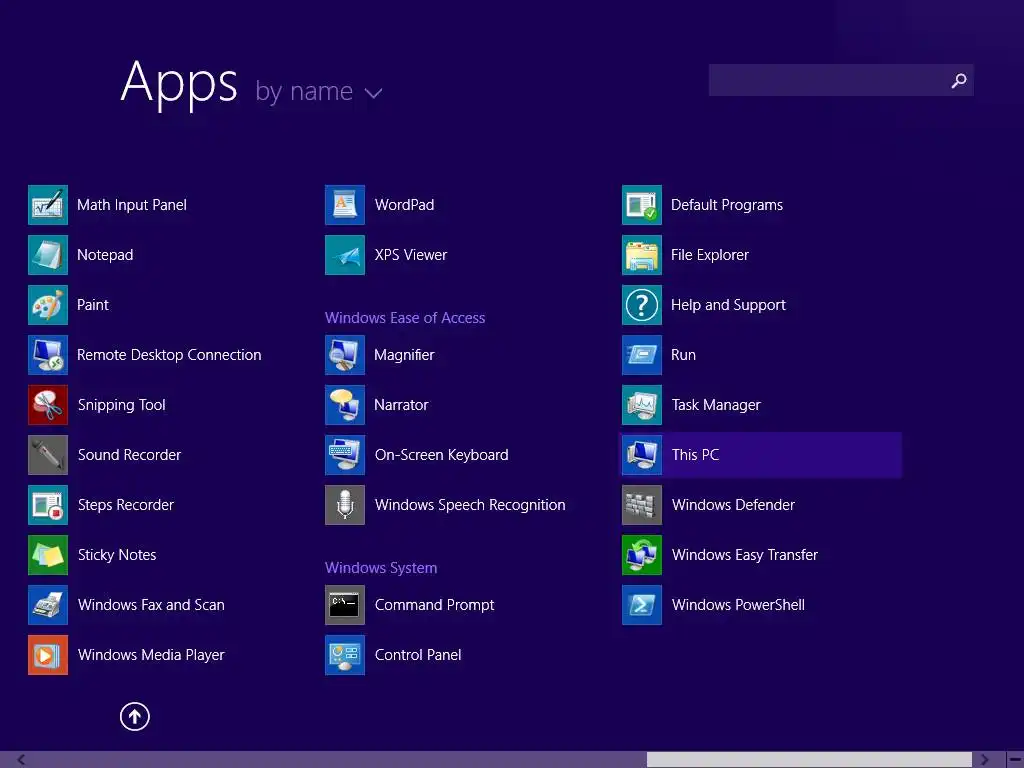The image size is (1024, 768).
Task: Open the Steps Recorder icon
Action: 48,505
